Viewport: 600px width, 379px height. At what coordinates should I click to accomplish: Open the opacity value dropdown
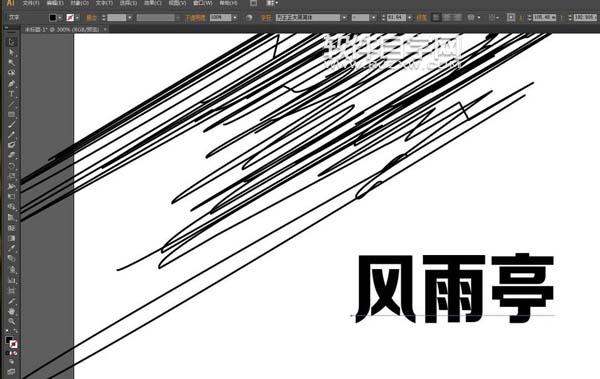(235, 18)
